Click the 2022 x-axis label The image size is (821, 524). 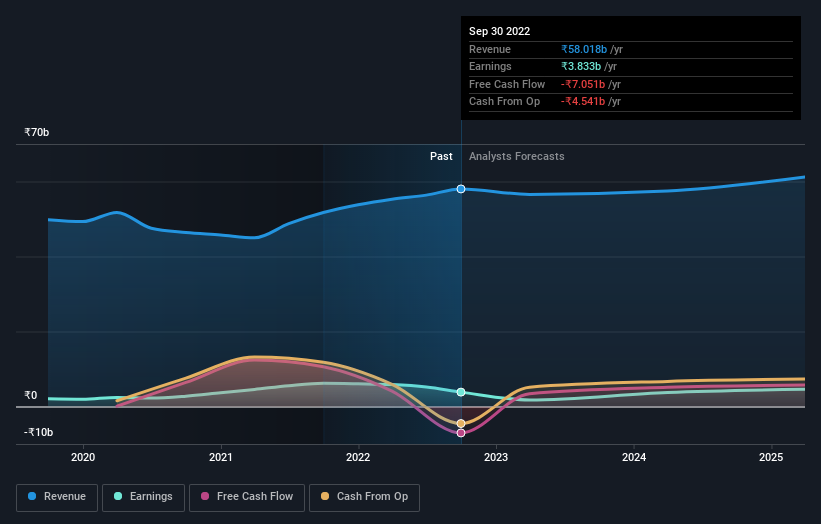(358, 458)
